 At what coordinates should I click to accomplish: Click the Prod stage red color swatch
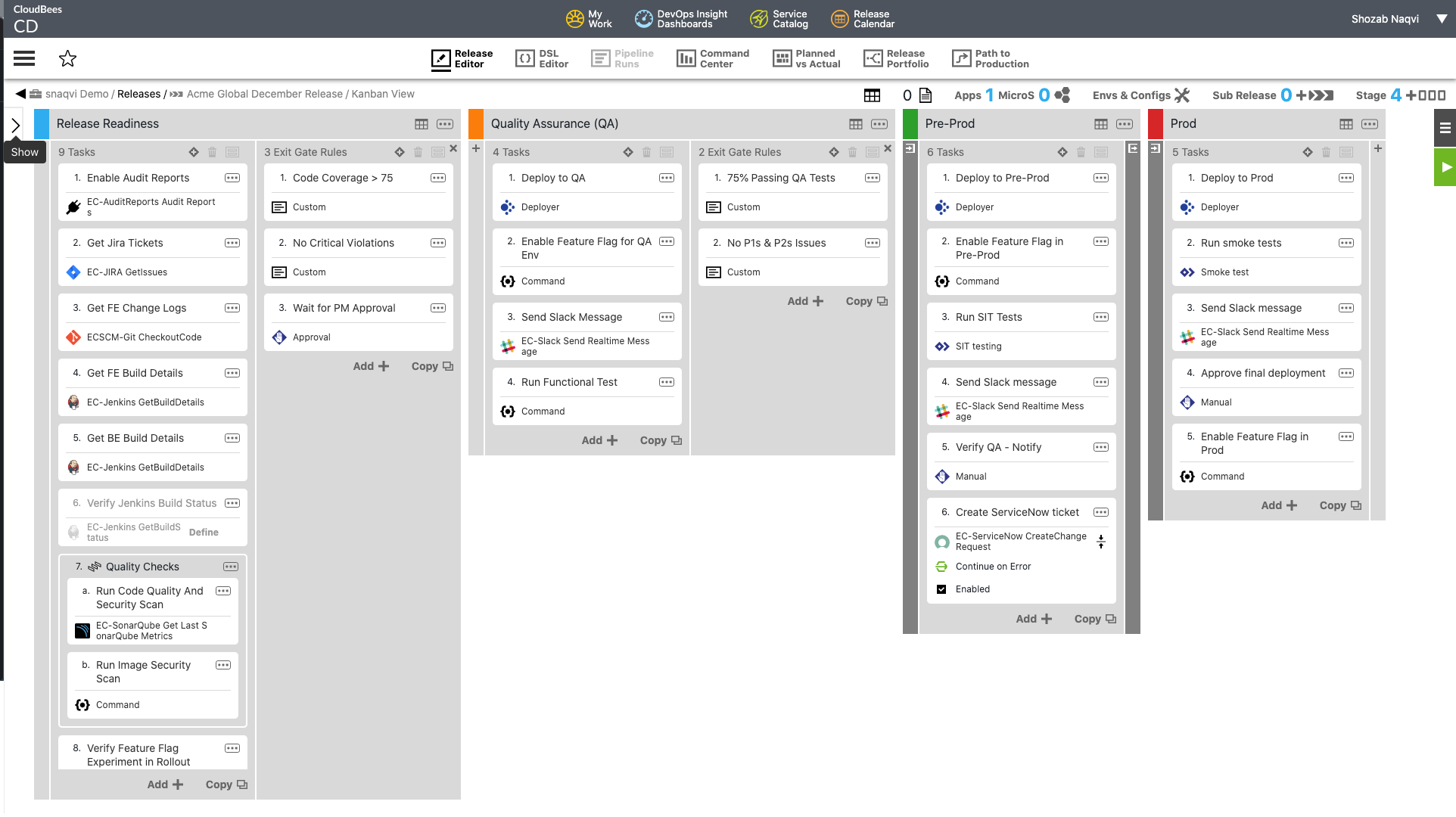1156,124
